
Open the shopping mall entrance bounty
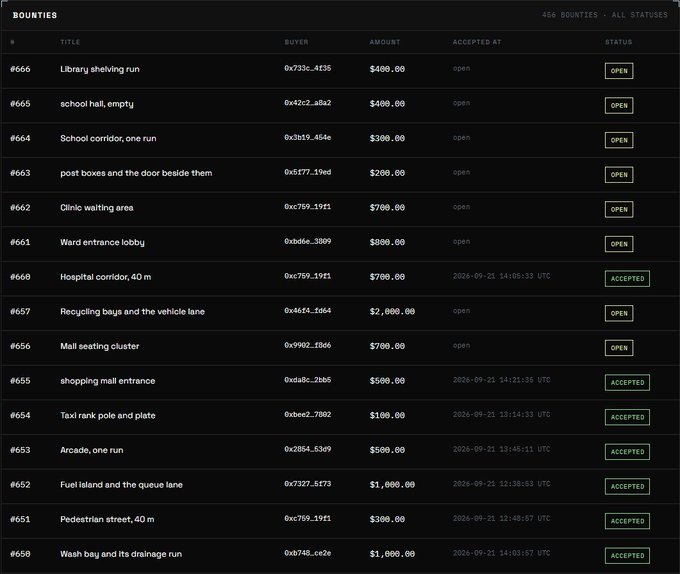tap(108, 381)
